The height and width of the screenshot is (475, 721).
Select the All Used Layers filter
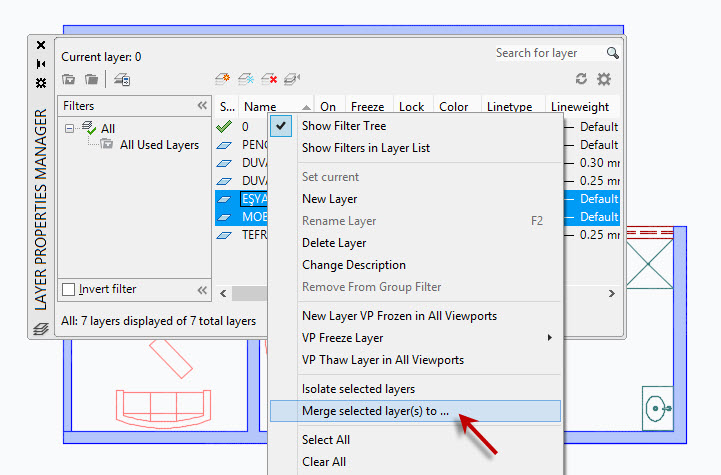(160, 145)
